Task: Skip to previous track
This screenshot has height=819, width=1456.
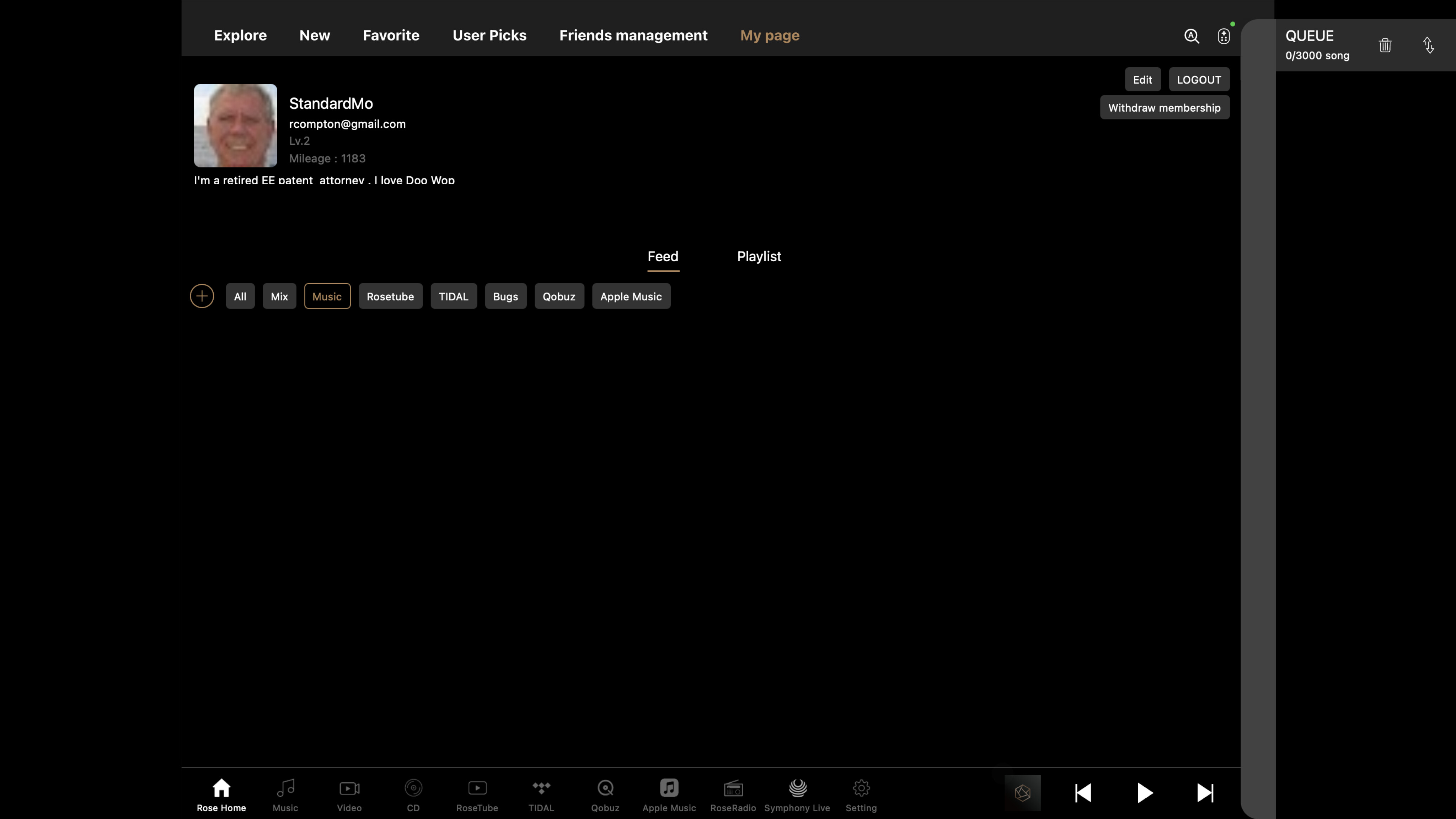Action: click(1083, 793)
